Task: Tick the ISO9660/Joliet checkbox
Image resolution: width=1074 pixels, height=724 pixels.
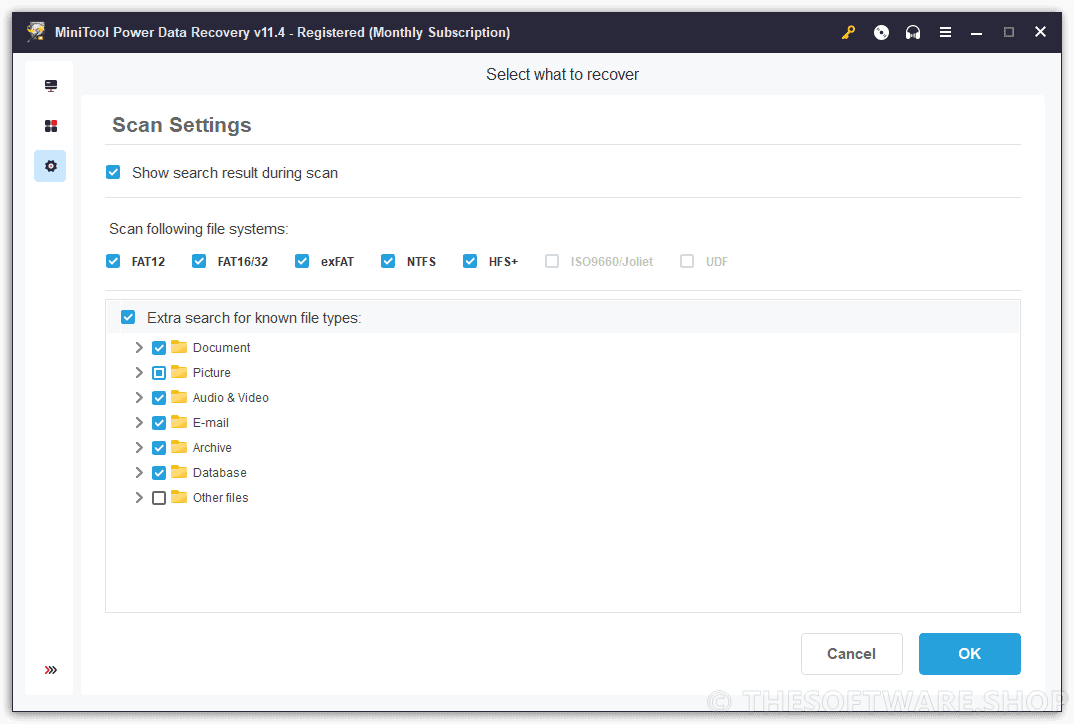Action: pyautogui.click(x=552, y=261)
